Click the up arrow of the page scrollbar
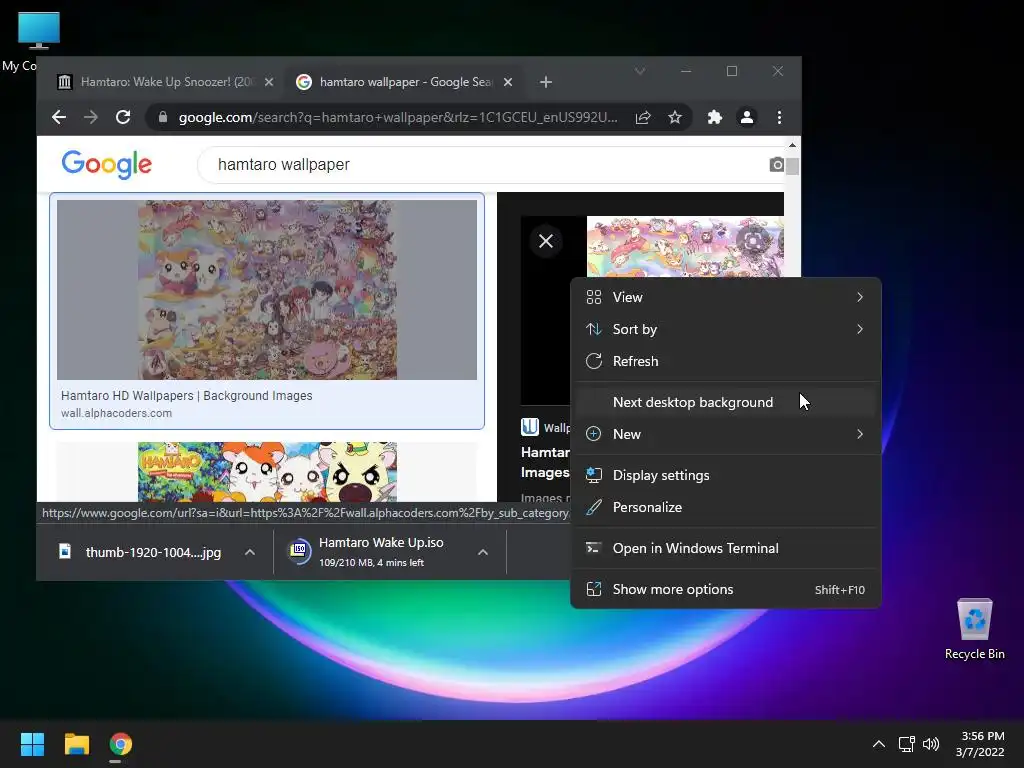 tap(792, 145)
